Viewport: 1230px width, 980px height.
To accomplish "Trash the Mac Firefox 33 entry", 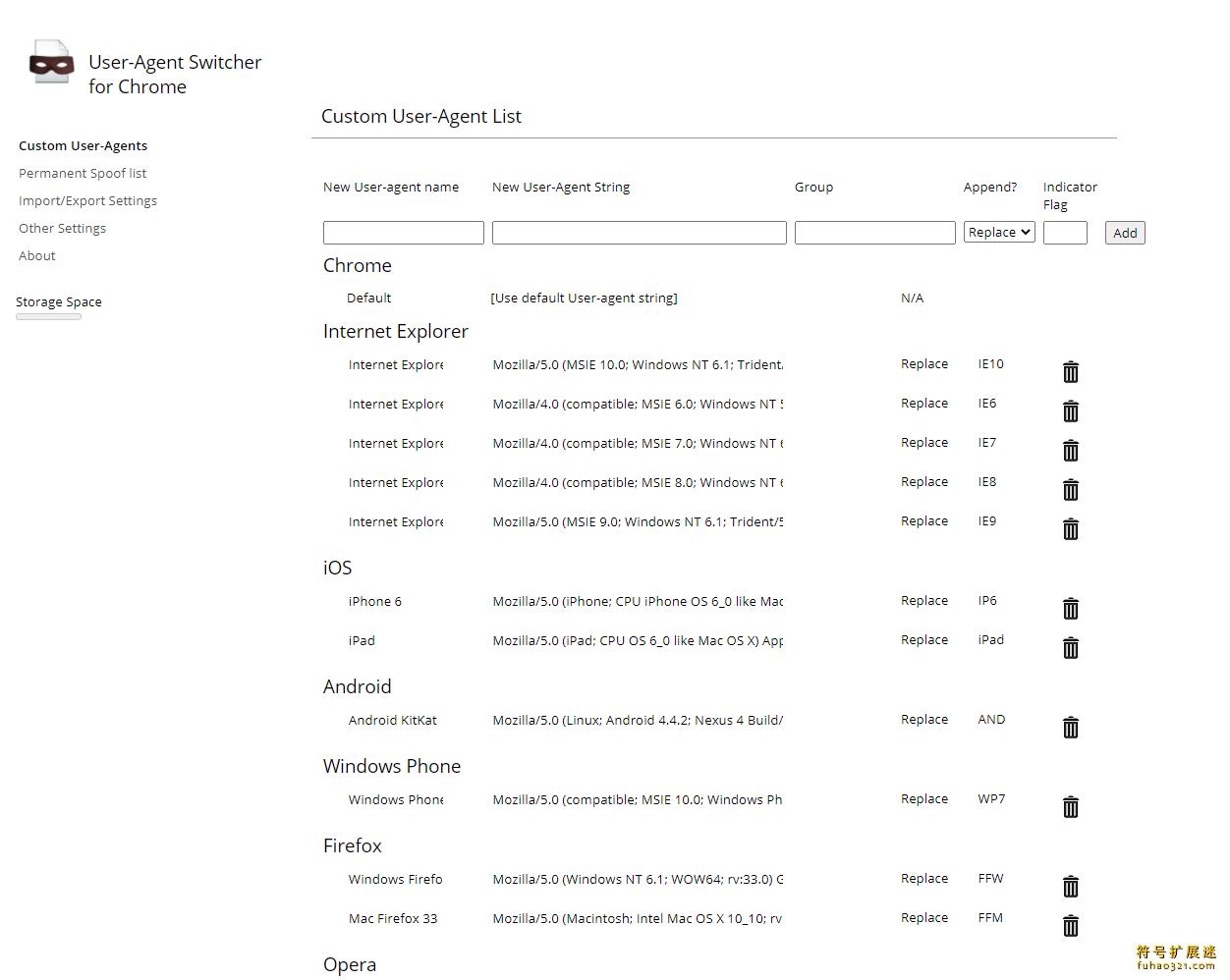I will 1071,926.
